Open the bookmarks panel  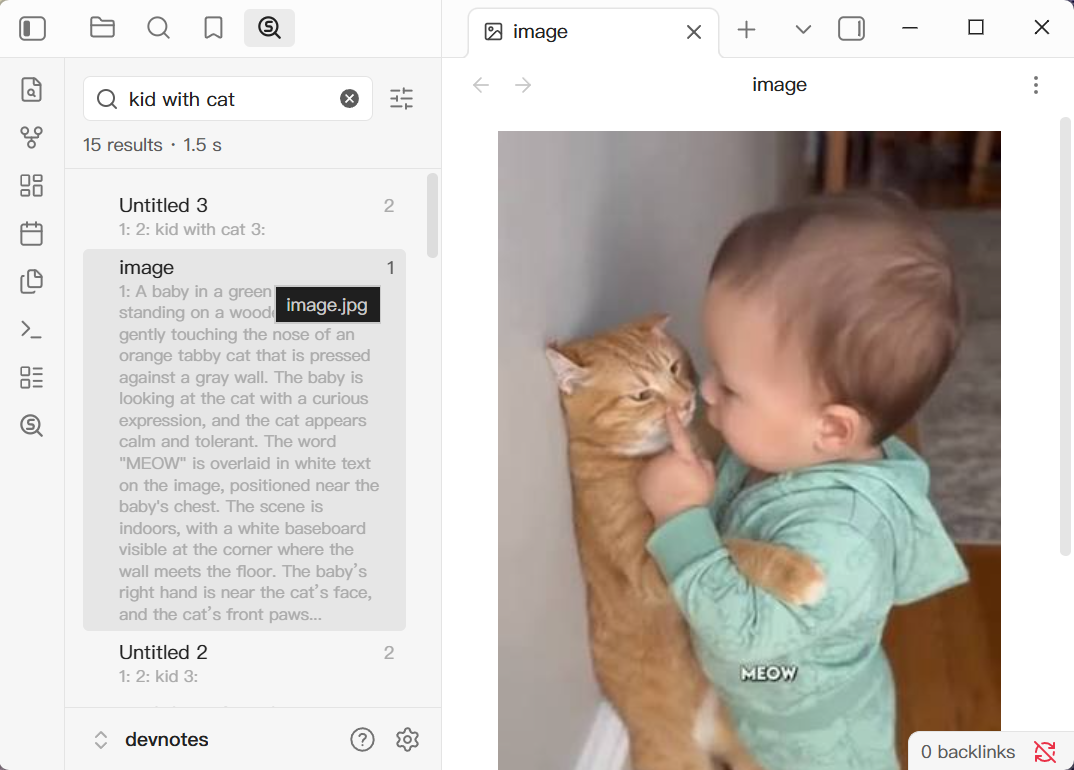pyautogui.click(x=214, y=28)
